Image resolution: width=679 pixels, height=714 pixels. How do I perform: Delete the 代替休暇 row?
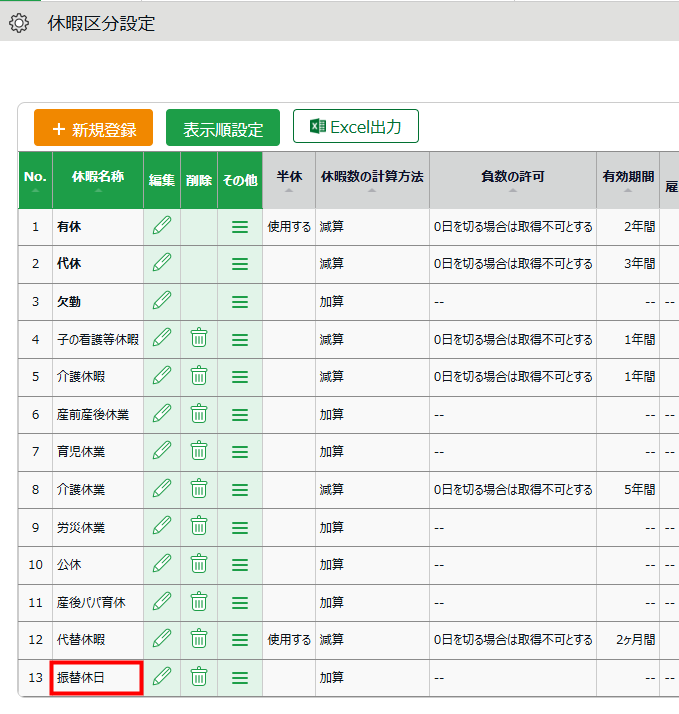point(199,639)
